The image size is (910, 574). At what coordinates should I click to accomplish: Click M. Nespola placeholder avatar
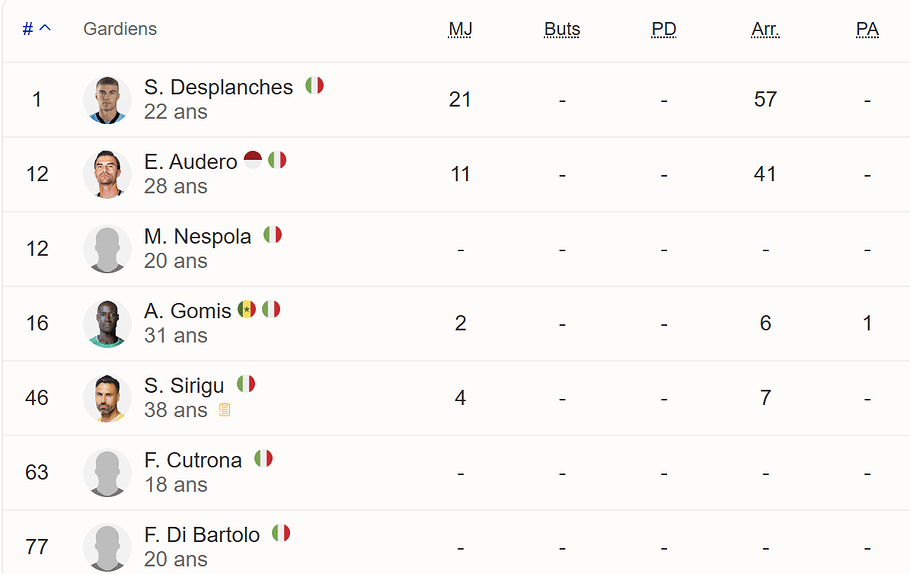coord(107,249)
